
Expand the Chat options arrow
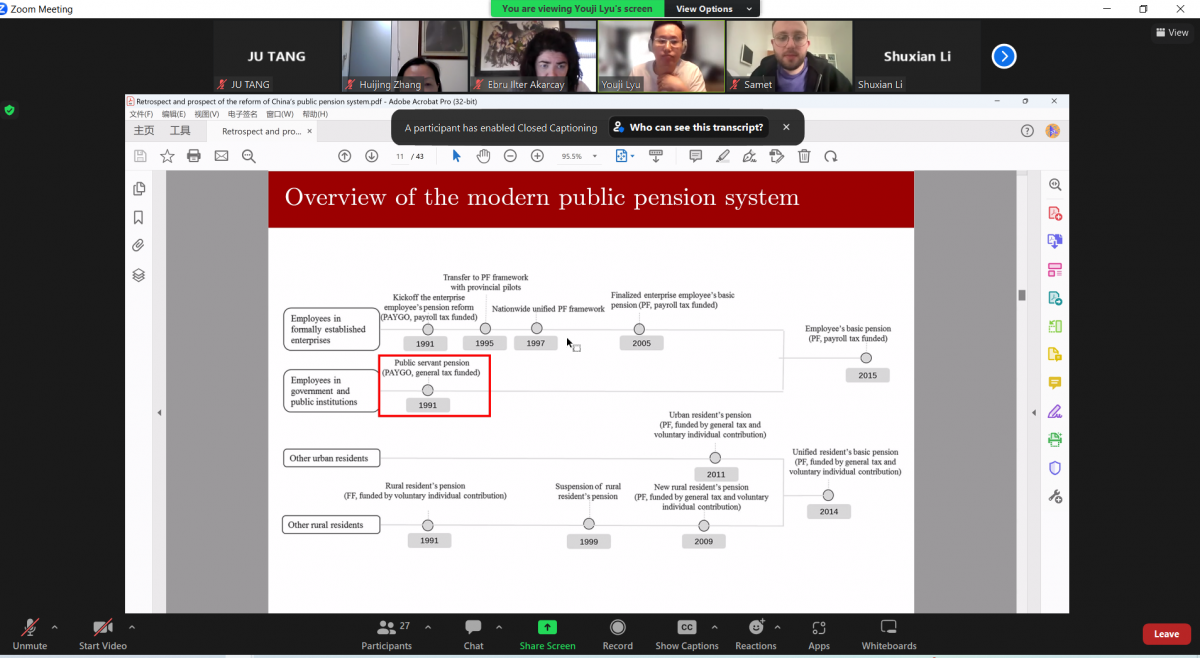click(500, 627)
